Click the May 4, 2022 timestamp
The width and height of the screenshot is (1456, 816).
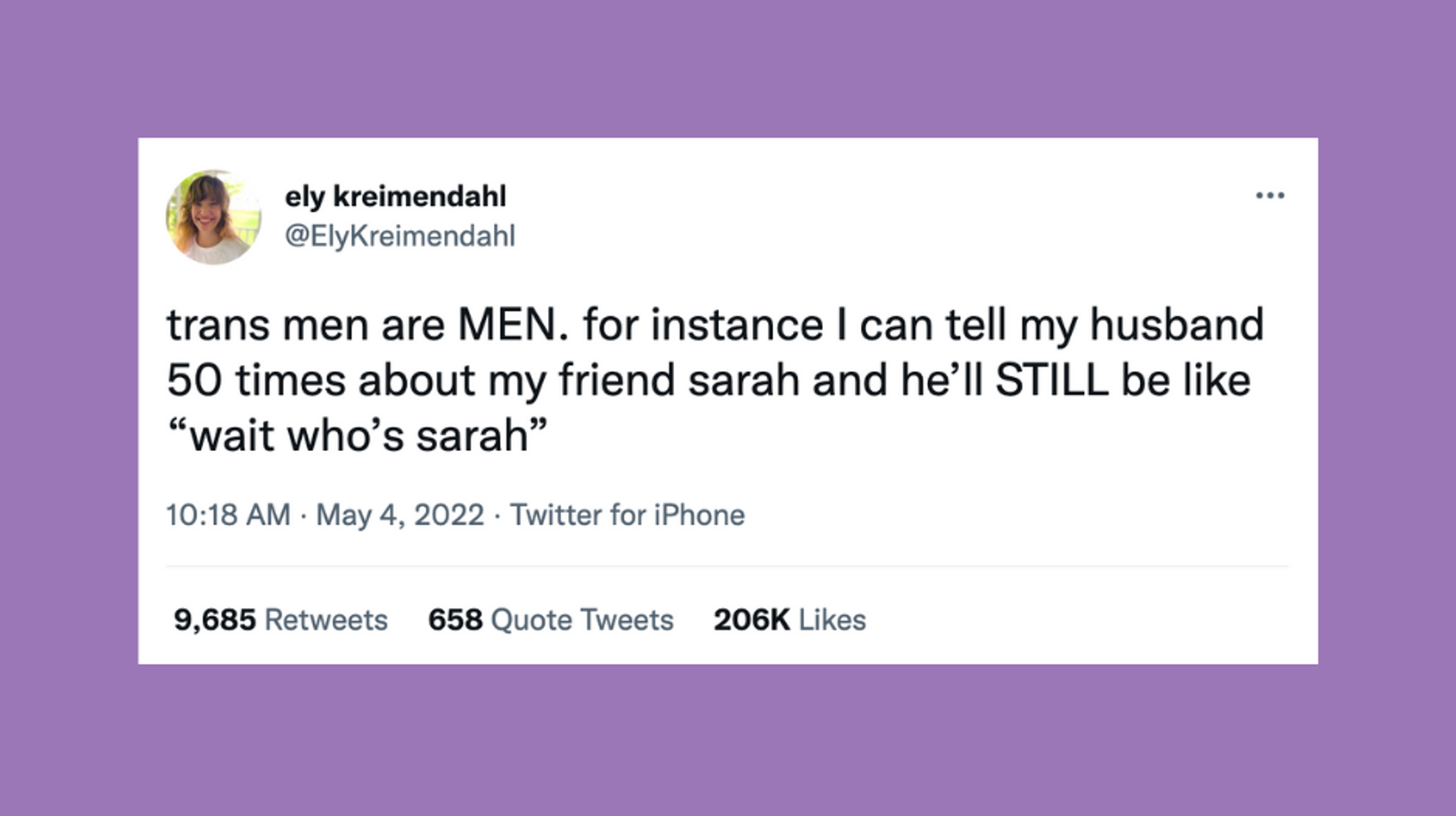pyautogui.click(x=401, y=514)
